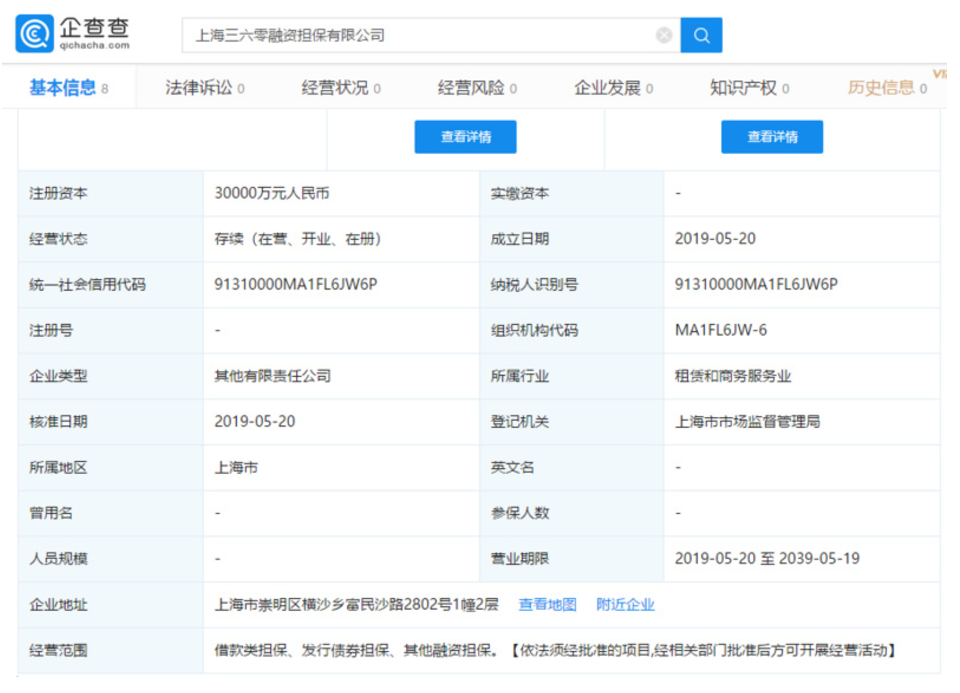Image resolution: width=960 pixels, height=693 pixels.
Task: Click the address 上海市崇明区横沙乡富民沙路2802号1幢2层
Action: coord(356,605)
